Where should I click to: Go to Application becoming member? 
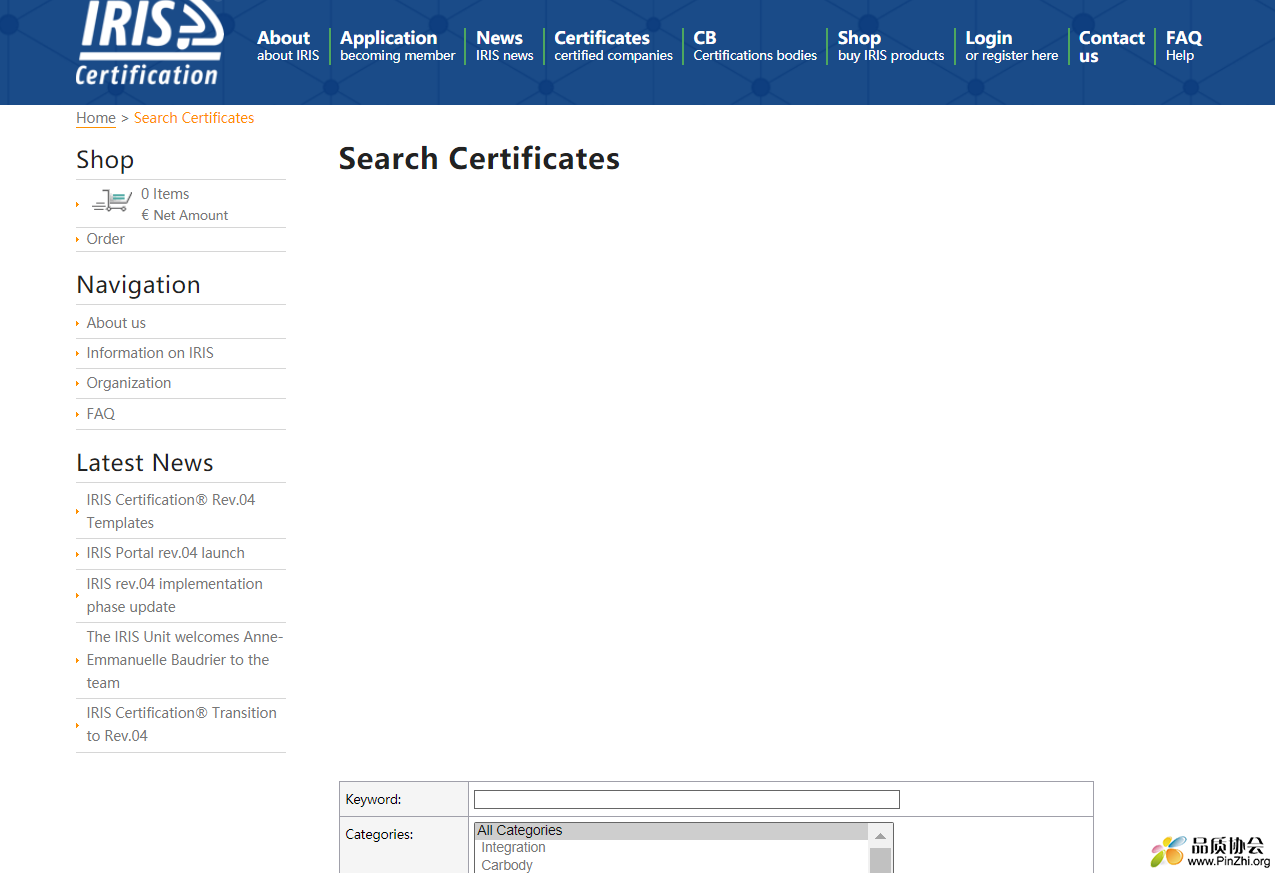397,46
